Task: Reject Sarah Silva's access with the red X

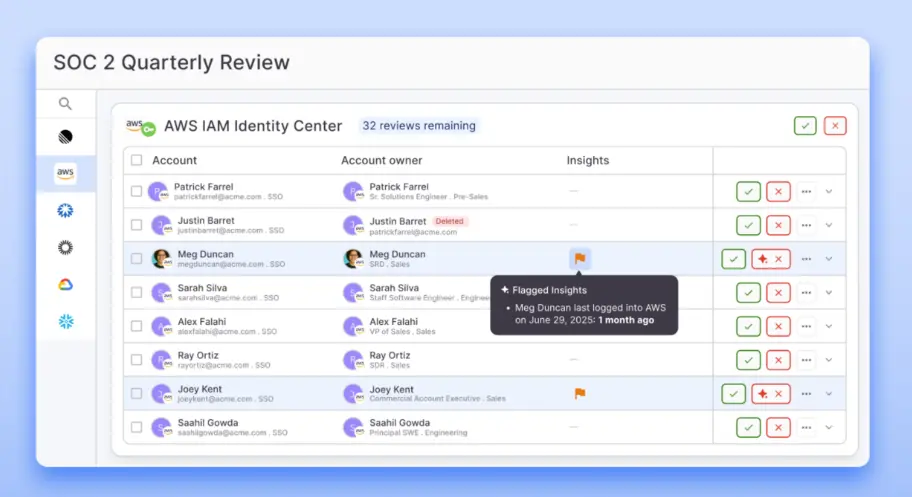Action: [778, 293]
